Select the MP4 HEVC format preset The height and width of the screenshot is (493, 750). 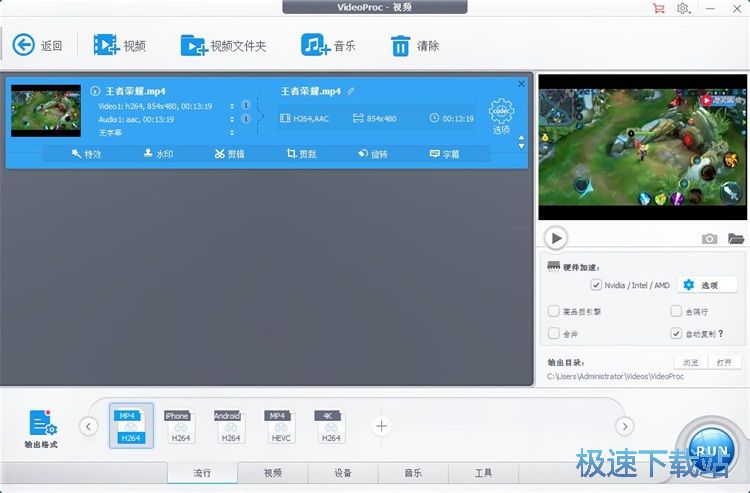(281, 426)
